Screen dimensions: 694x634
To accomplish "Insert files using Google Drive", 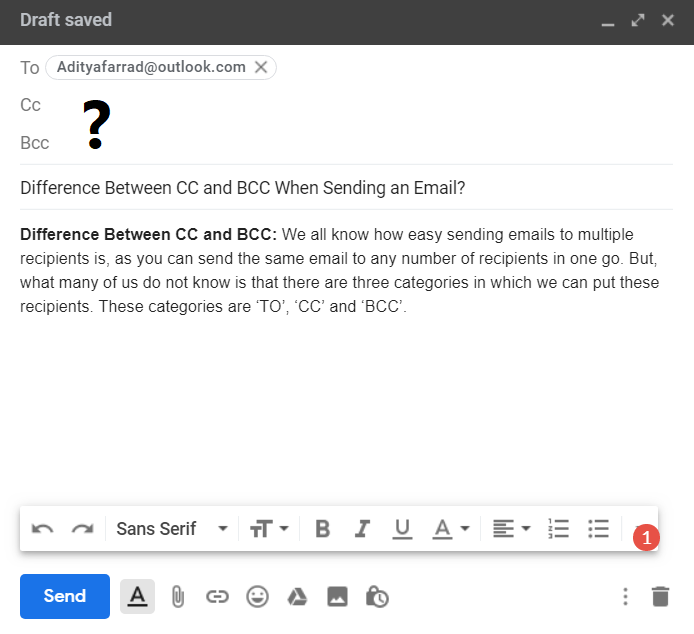I will (x=297, y=597).
